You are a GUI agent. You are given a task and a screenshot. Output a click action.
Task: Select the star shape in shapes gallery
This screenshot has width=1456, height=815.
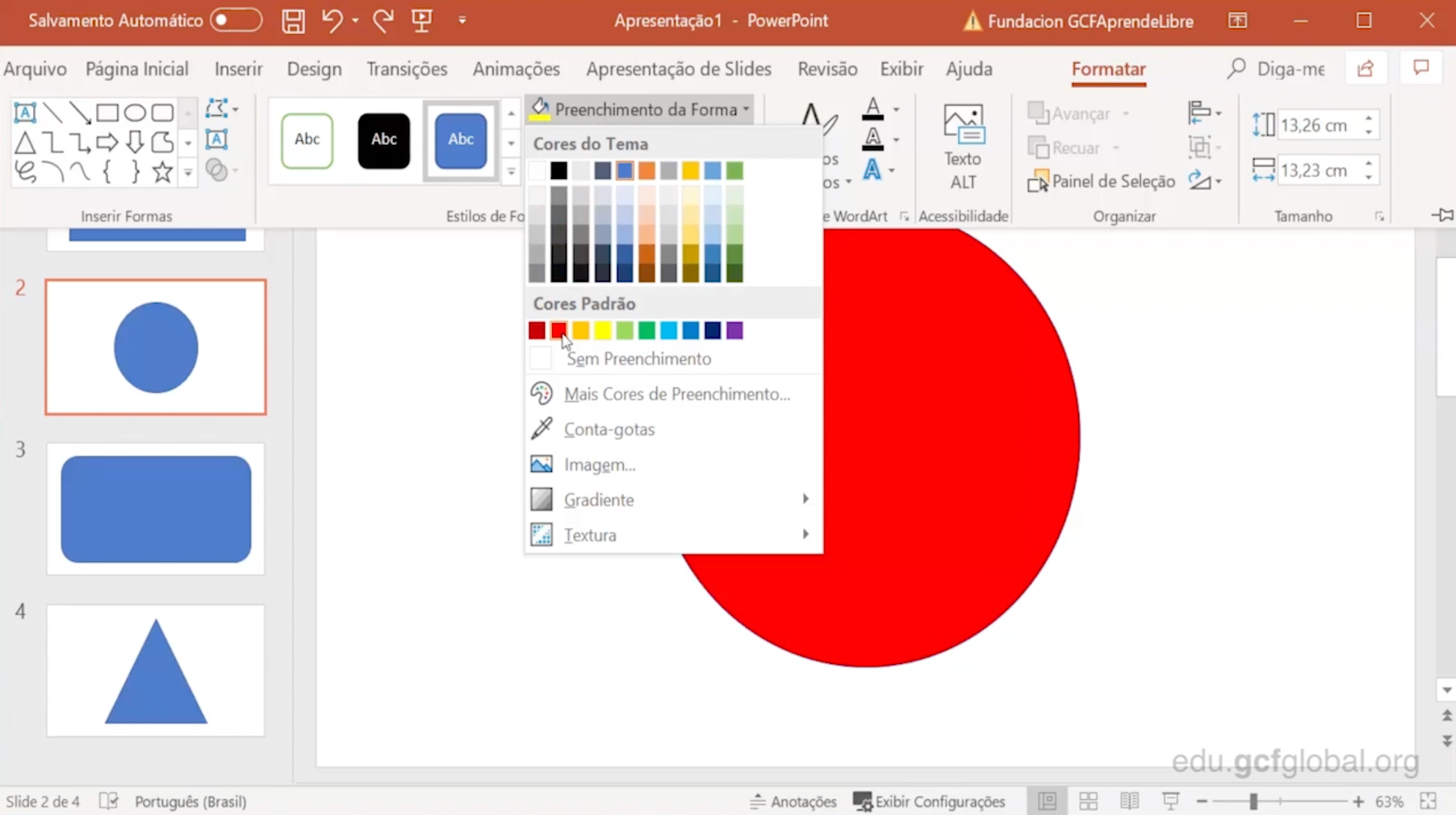pos(162,172)
